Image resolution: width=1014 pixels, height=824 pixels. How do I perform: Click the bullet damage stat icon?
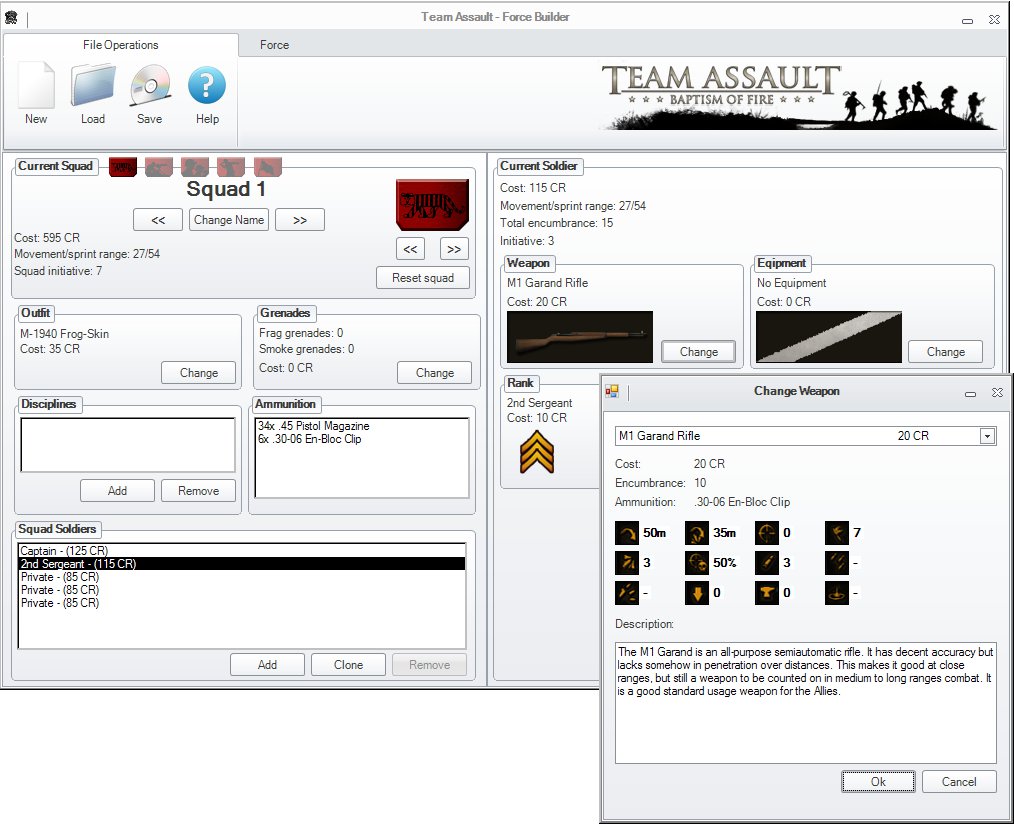[x=766, y=563]
